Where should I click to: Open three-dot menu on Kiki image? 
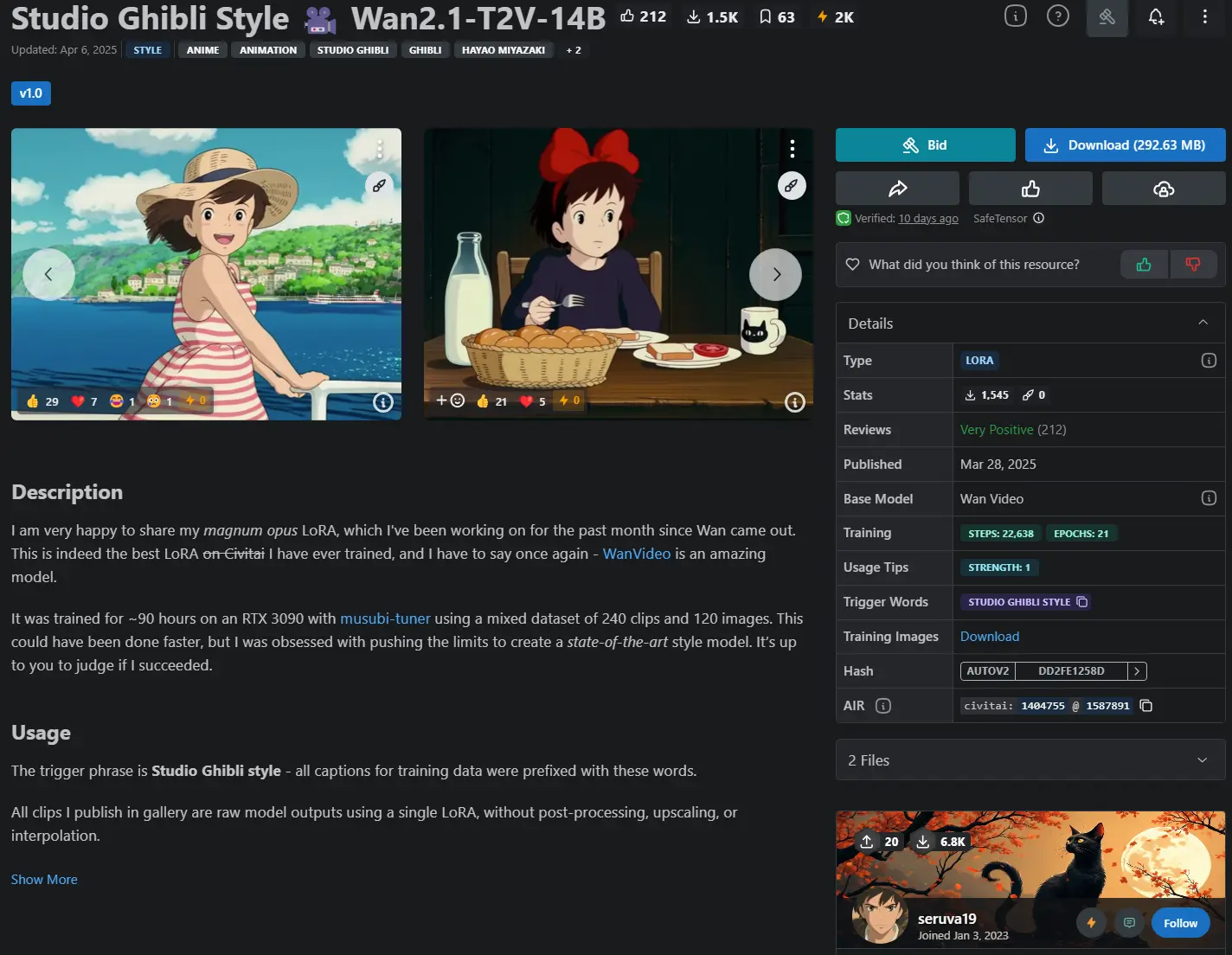tap(792, 149)
